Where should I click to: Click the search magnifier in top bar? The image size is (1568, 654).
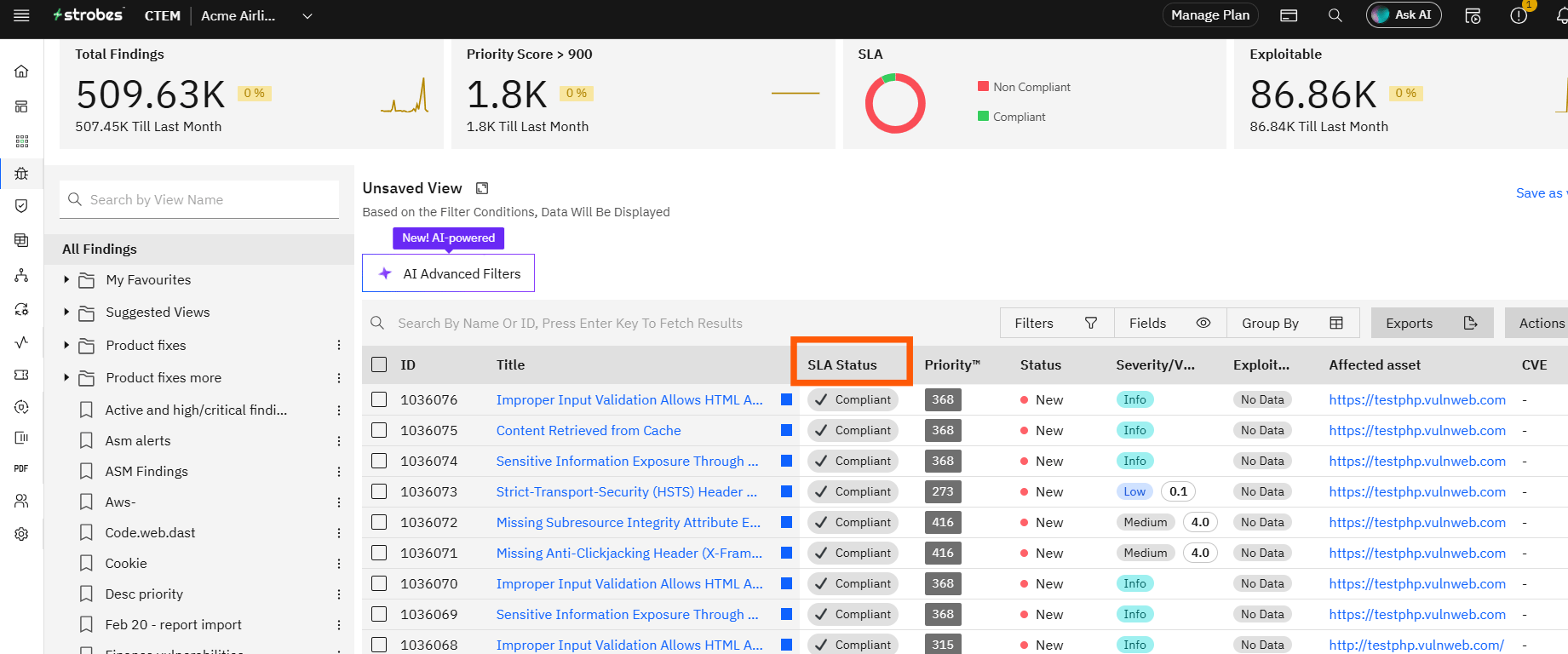pyautogui.click(x=1335, y=15)
